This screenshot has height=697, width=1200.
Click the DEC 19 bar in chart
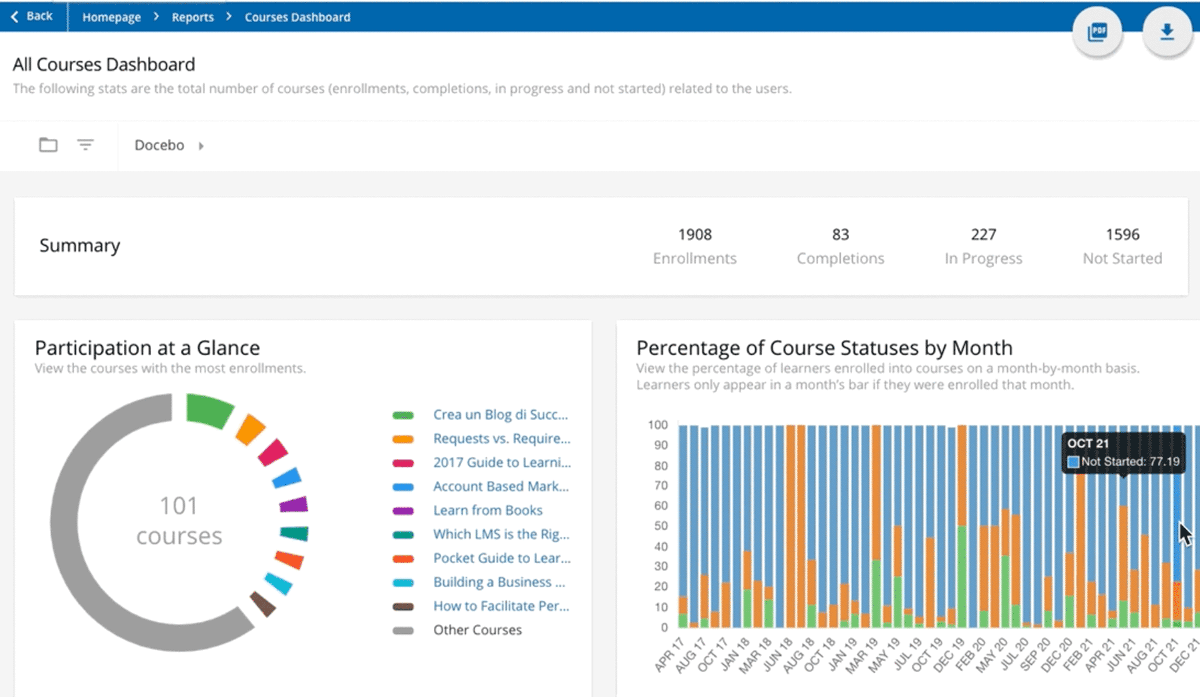pos(962,526)
